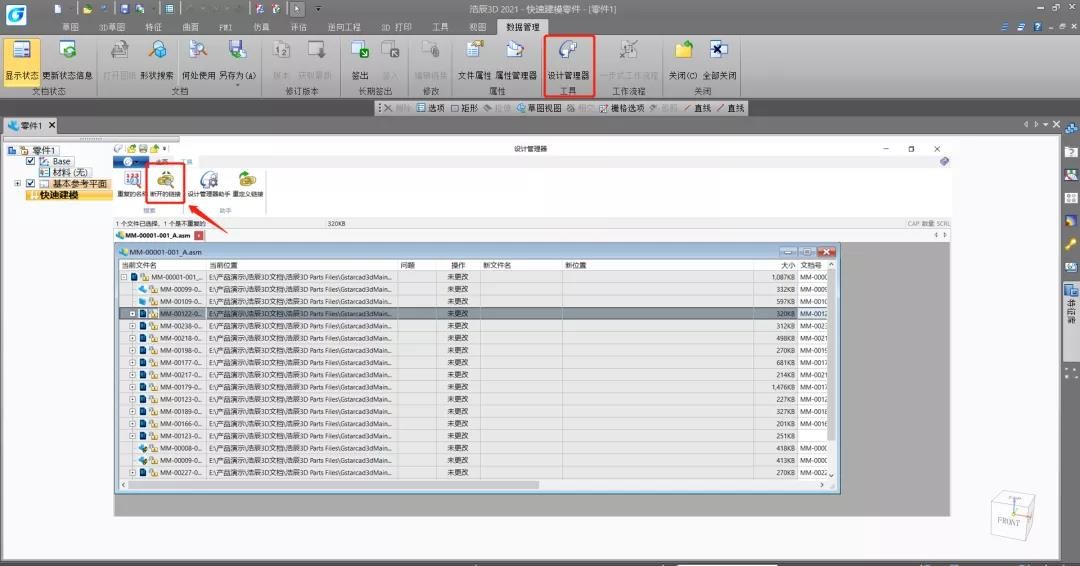Select the MM-00099-0 file row
Viewport: 1080px width, 566px height.
(x=473, y=289)
